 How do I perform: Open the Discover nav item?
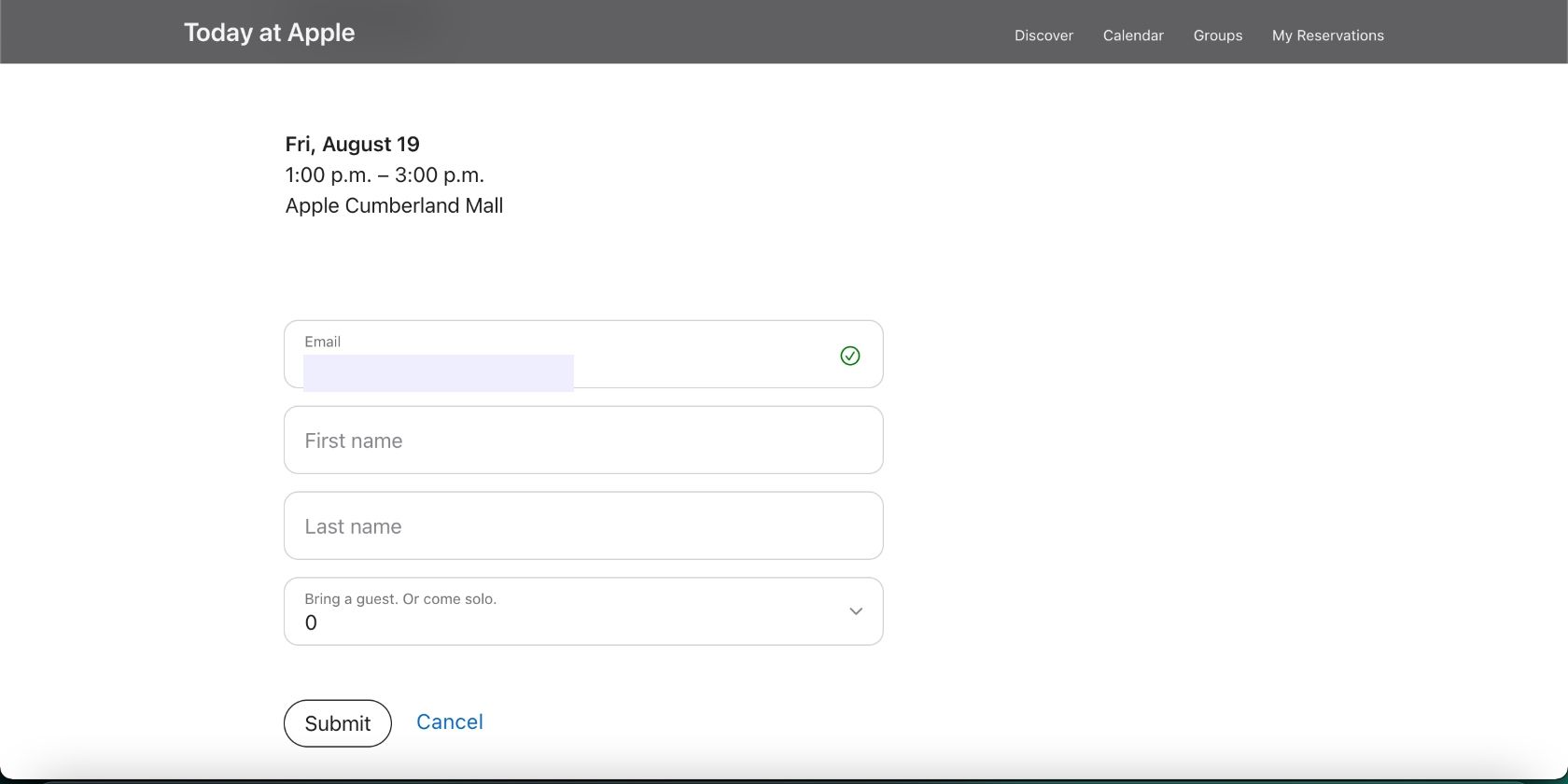[1043, 35]
